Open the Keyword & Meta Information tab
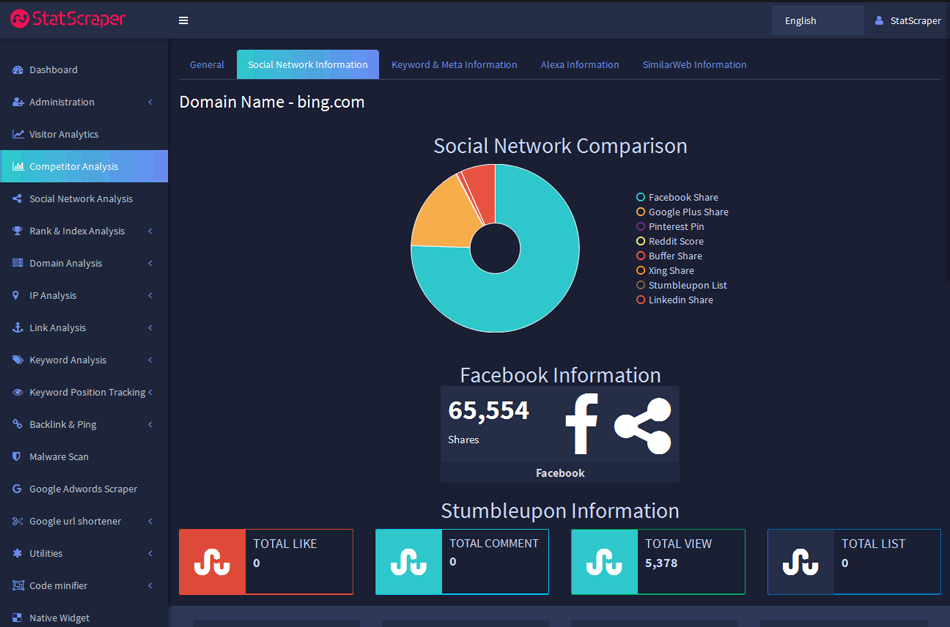 [x=454, y=64]
